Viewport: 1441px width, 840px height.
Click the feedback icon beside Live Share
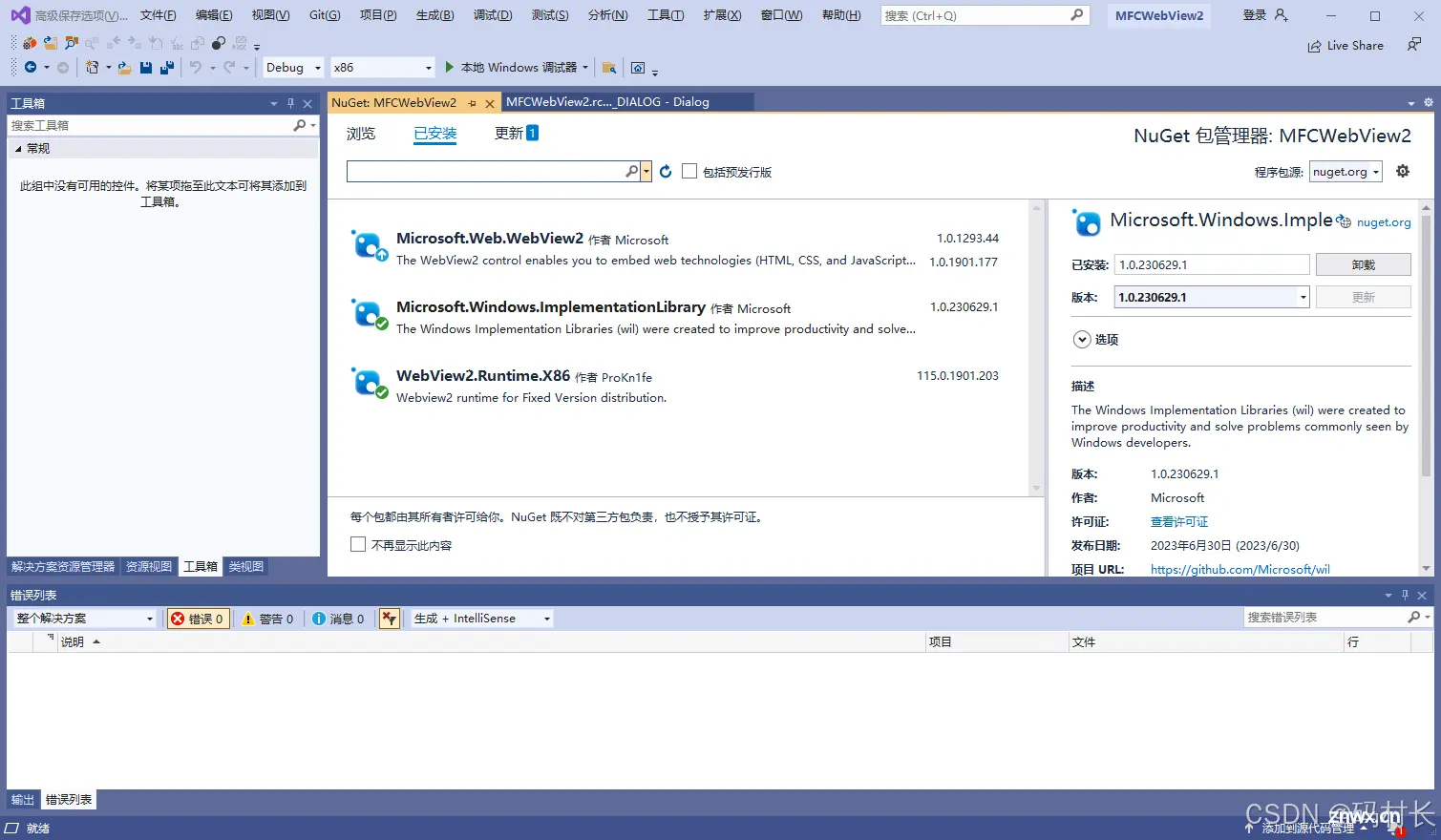pyautogui.click(x=1414, y=45)
